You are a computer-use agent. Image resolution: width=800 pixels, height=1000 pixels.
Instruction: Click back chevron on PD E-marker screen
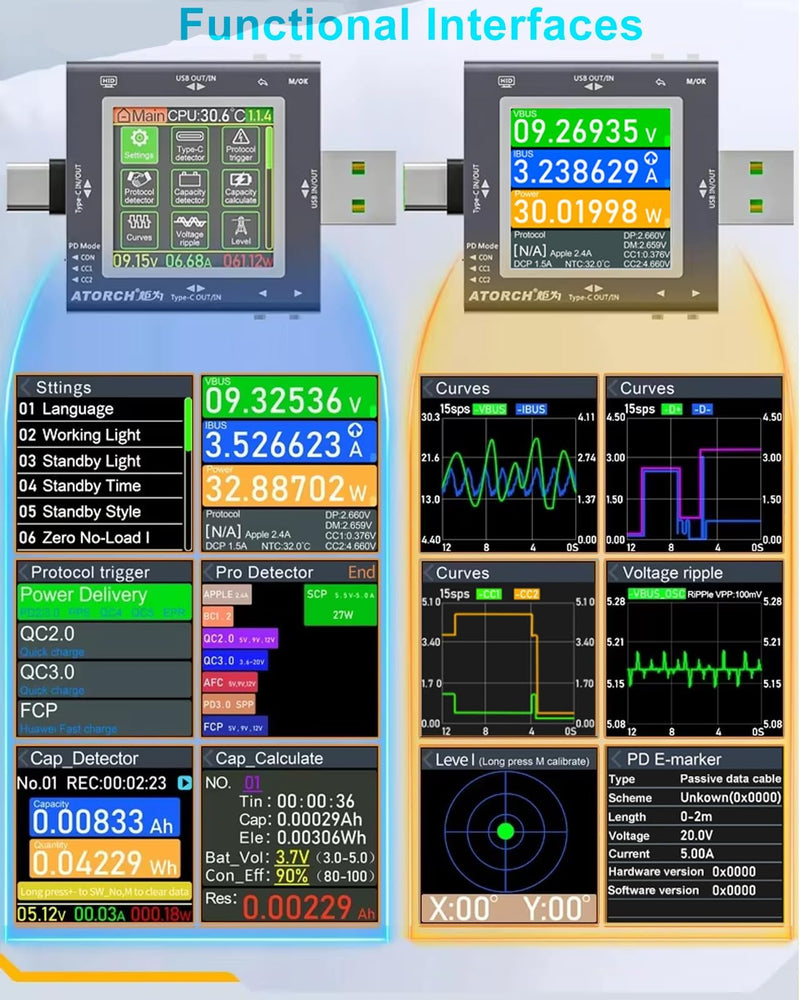[616, 759]
